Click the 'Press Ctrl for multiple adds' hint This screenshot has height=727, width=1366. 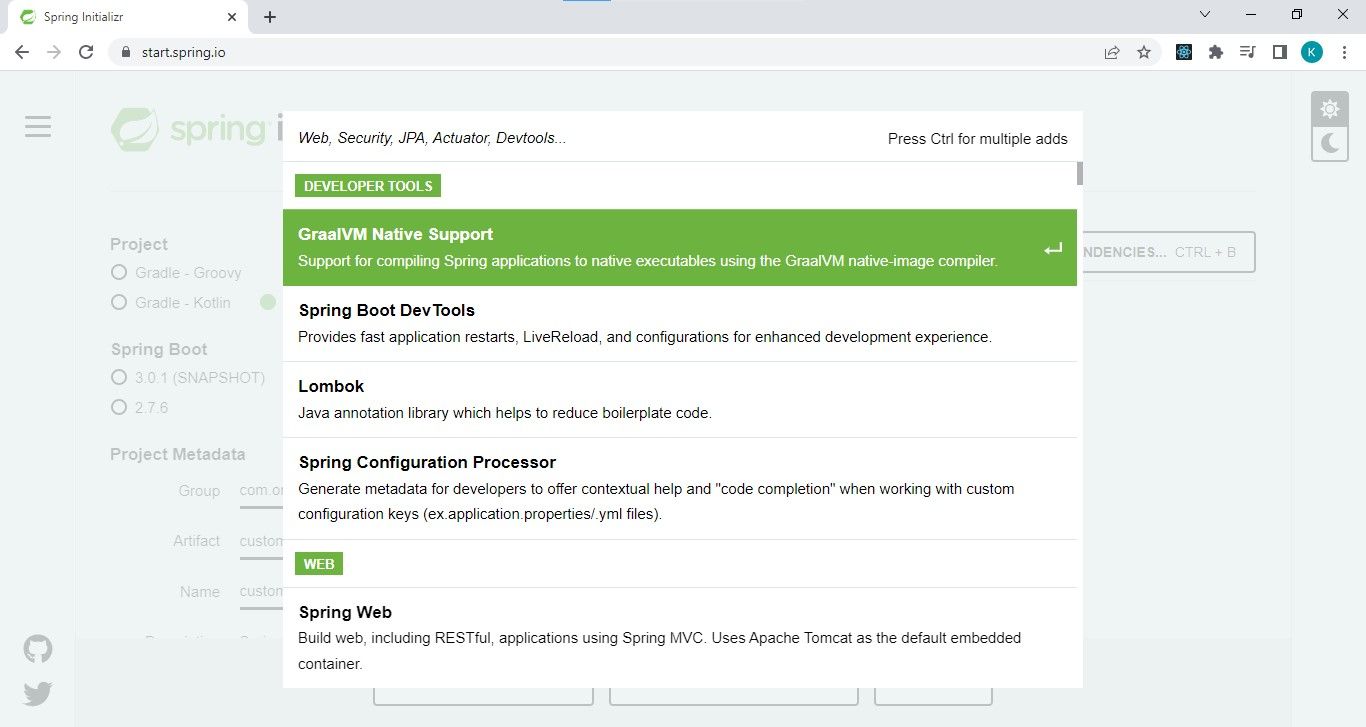(977, 139)
